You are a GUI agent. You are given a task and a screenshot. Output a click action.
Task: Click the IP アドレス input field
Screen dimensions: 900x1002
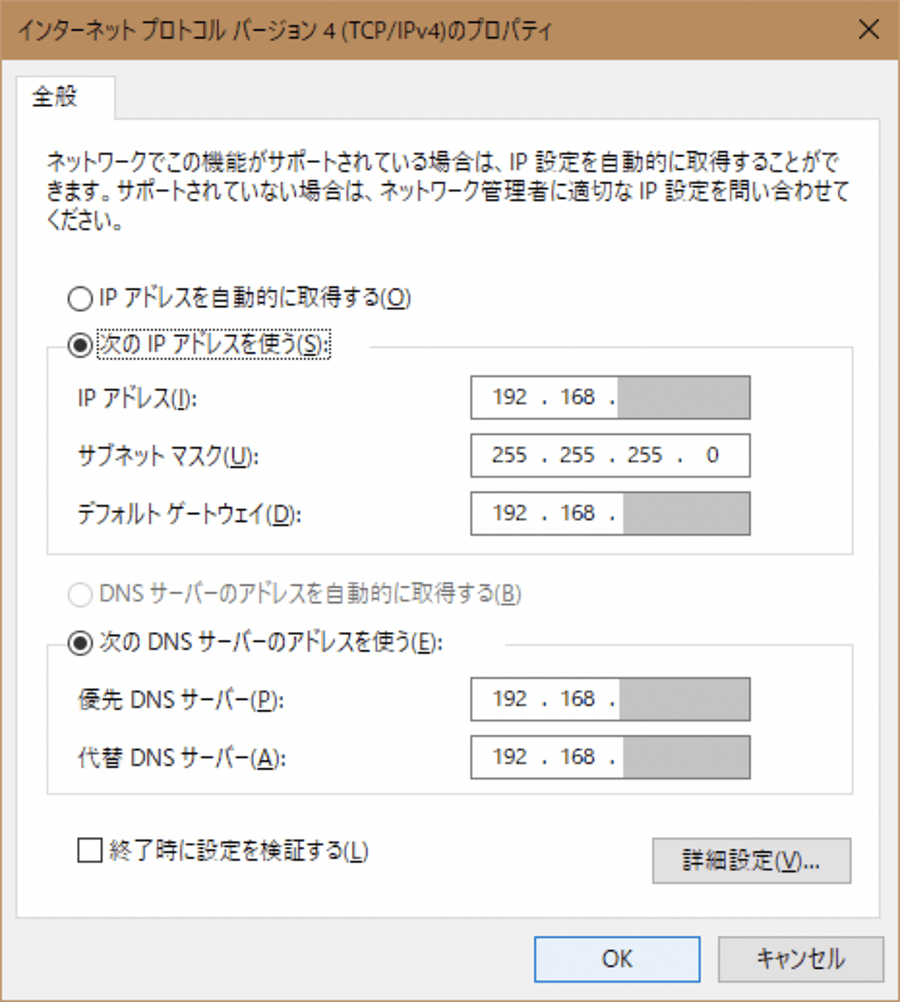(x=610, y=398)
